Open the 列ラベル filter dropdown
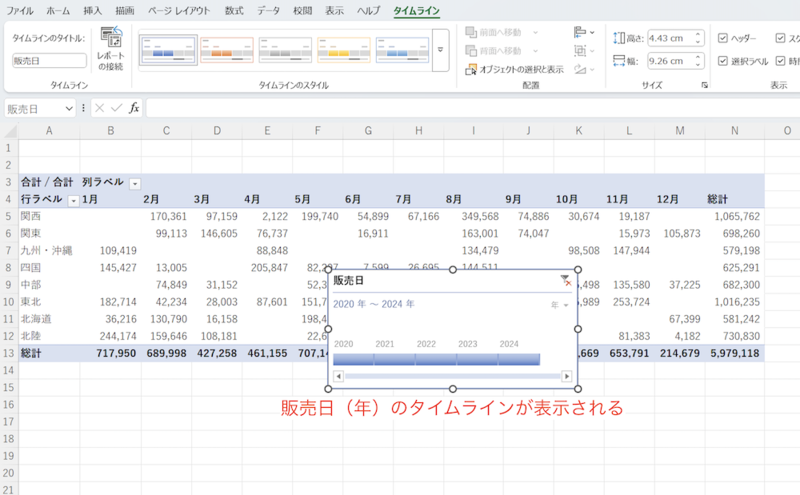 tap(135, 184)
